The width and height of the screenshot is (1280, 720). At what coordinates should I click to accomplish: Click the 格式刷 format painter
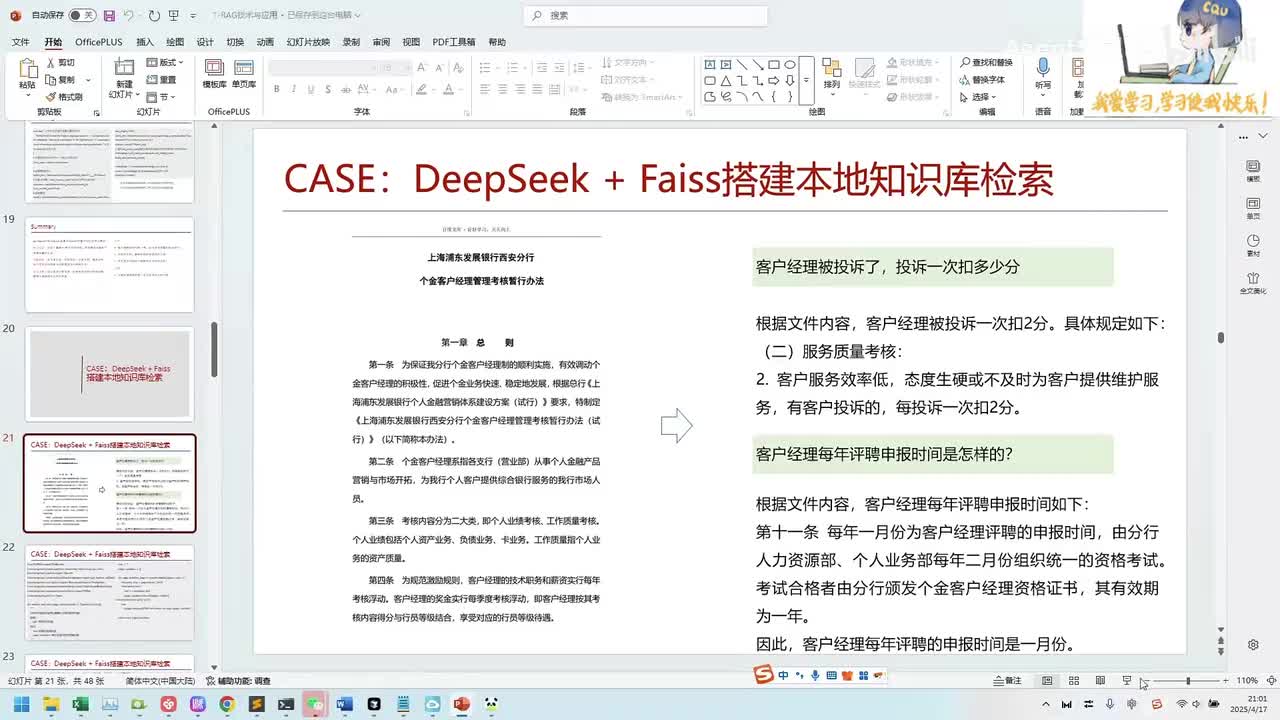pyautogui.click(x=65, y=96)
